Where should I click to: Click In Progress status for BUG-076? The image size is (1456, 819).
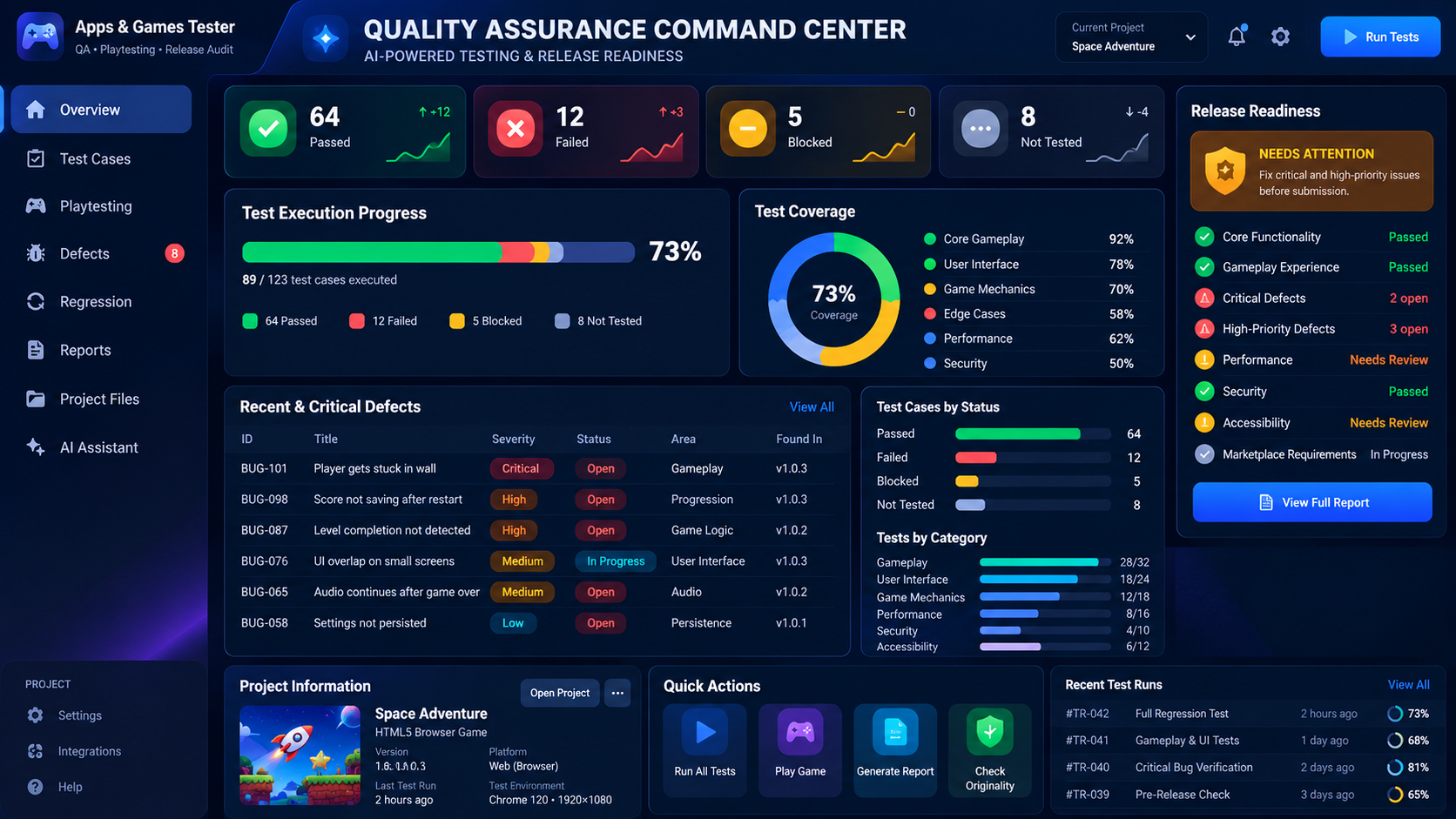pyautogui.click(x=616, y=561)
